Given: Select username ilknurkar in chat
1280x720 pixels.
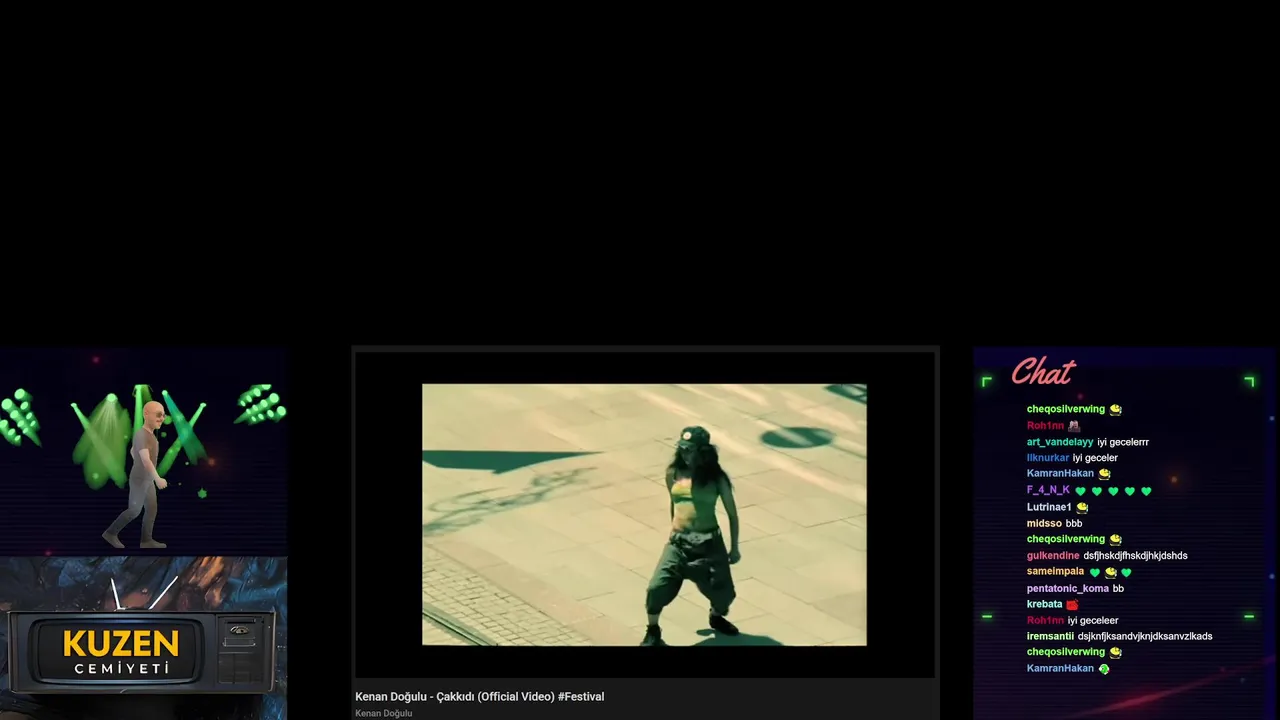Looking at the screenshot, I should (x=1048, y=458).
